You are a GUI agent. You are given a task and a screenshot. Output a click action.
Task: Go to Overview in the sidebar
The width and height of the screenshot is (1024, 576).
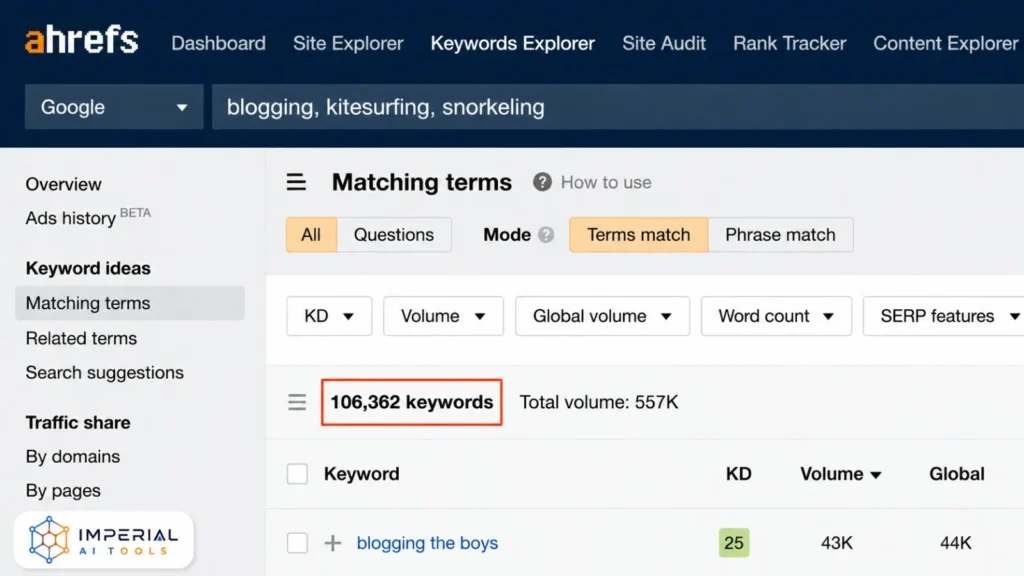click(63, 184)
